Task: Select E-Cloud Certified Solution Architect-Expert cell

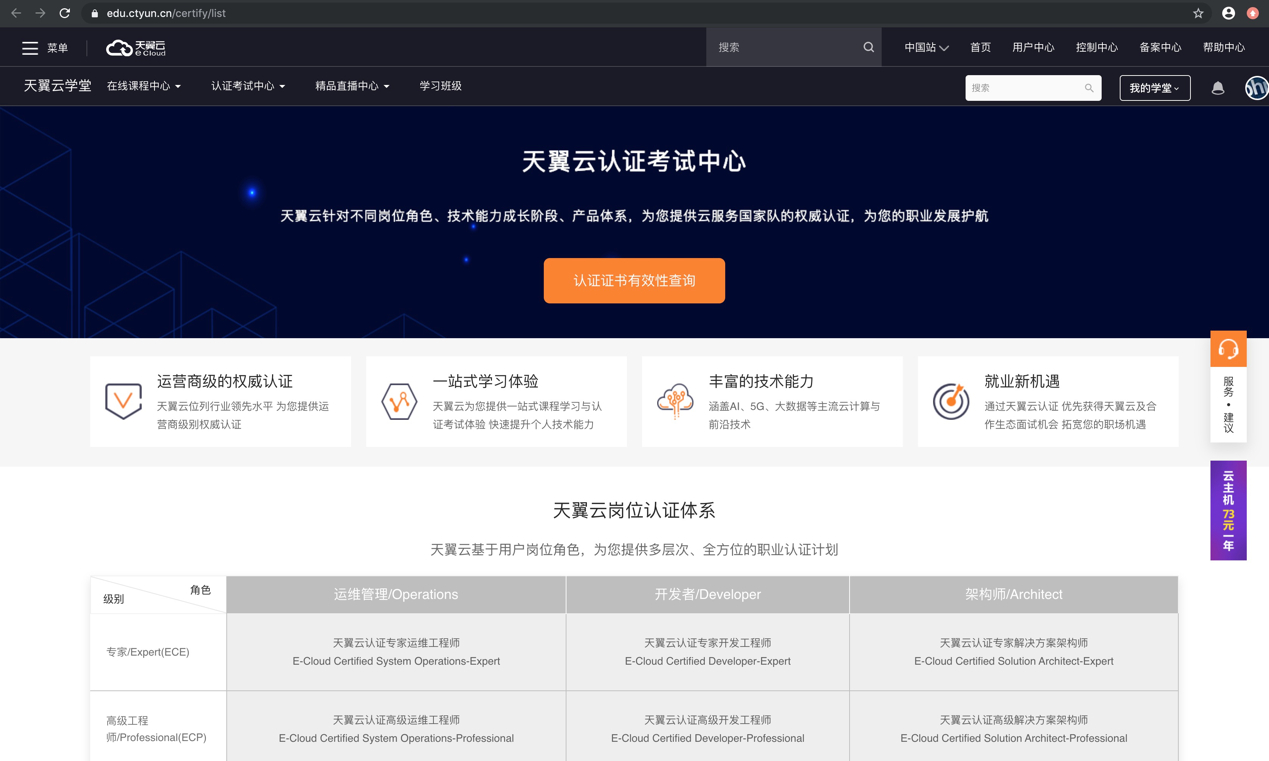Action: (x=1014, y=652)
